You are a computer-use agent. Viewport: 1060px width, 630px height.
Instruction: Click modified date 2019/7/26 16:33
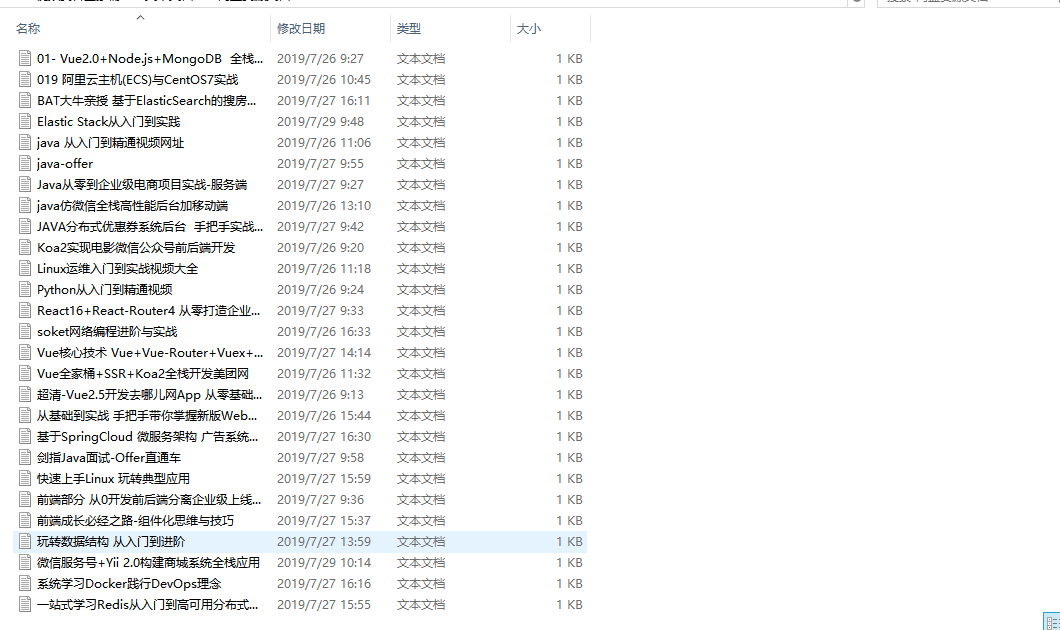tap(324, 331)
